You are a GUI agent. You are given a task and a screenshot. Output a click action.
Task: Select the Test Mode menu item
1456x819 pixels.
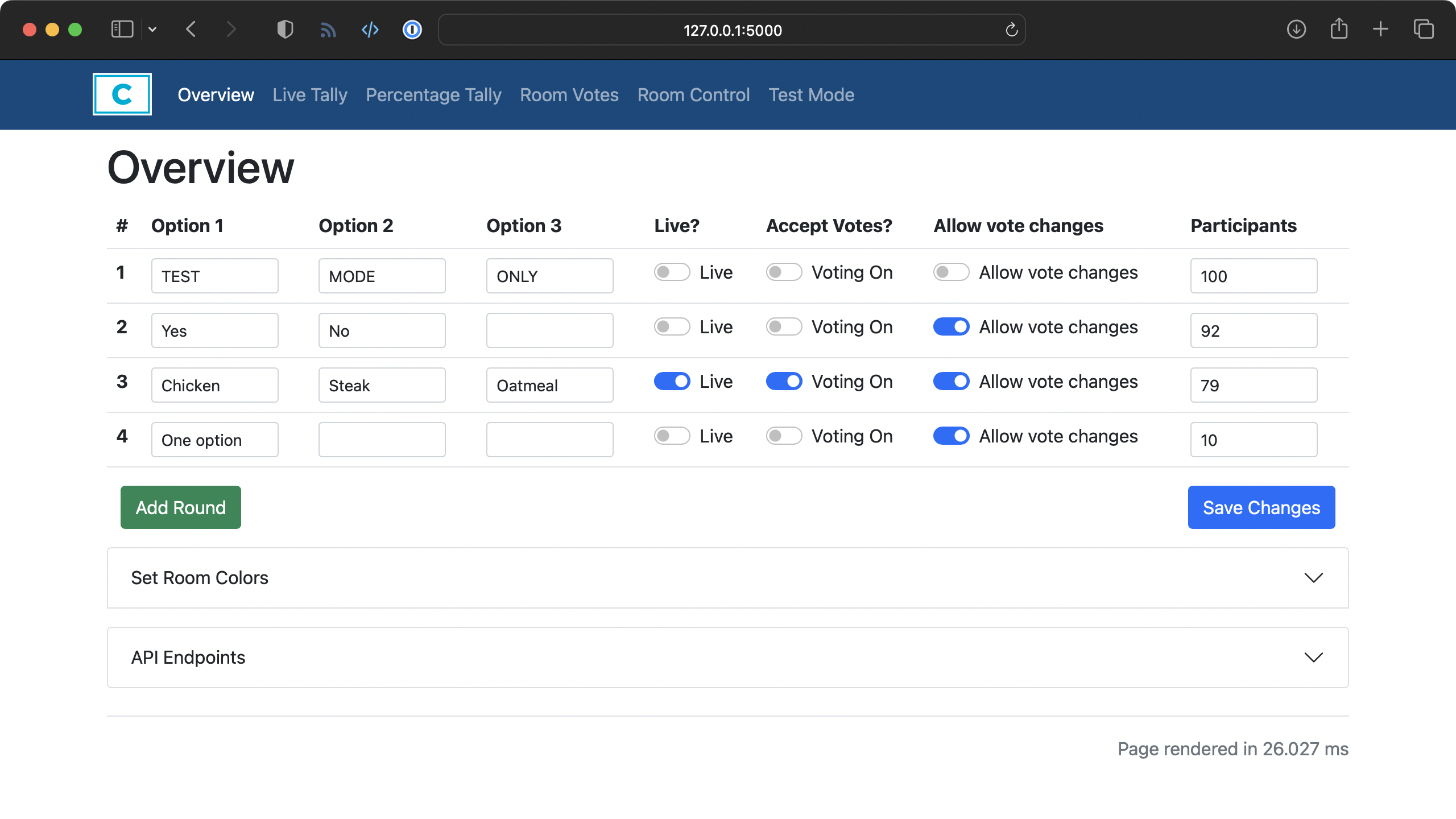(812, 94)
